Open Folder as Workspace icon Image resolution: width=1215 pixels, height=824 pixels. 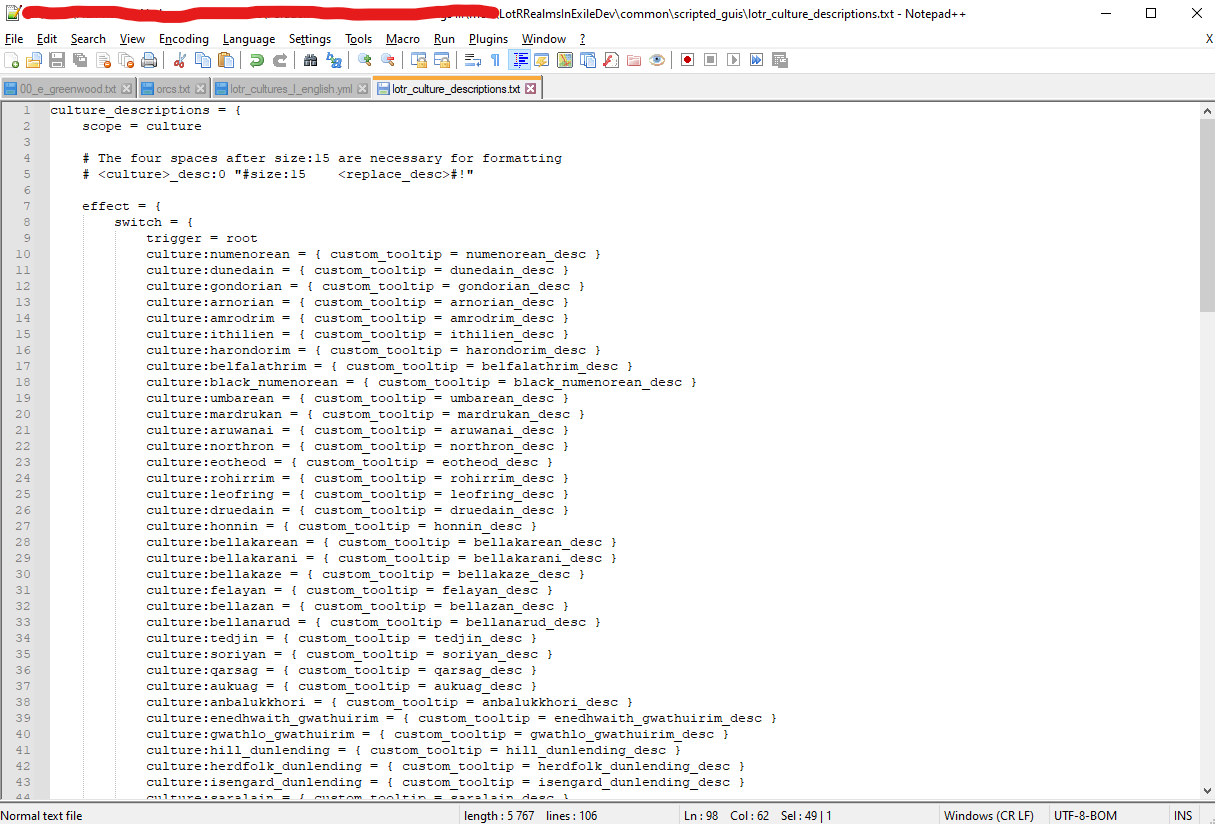point(633,60)
